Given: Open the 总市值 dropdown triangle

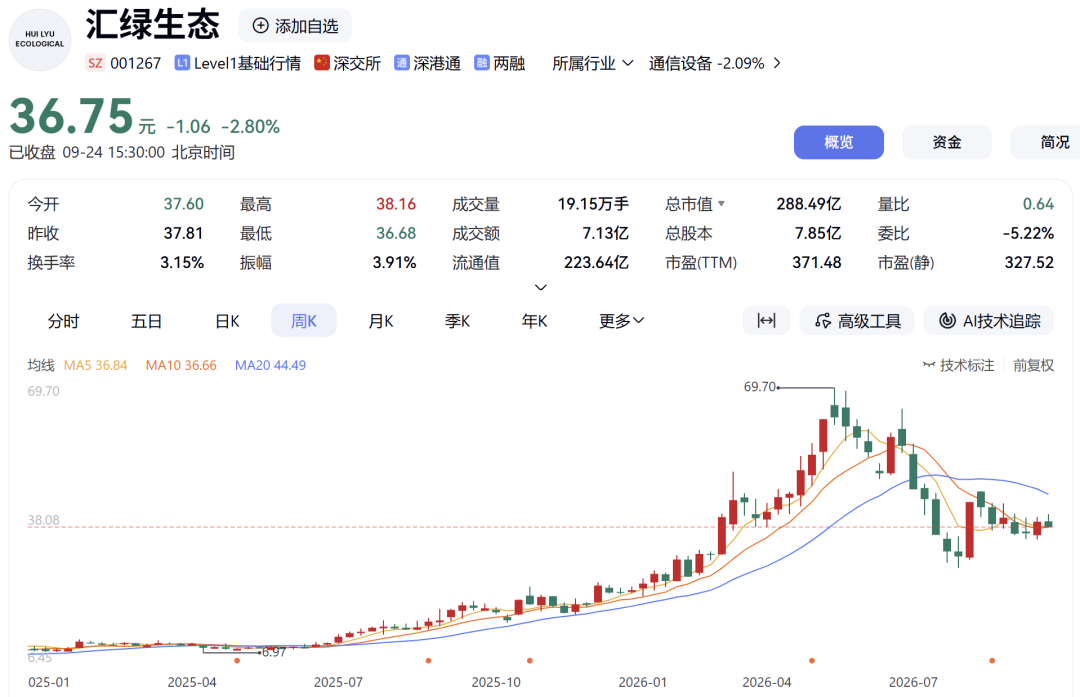Looking at the screenshot, I should pyautogui.click(x=721, y=204).
